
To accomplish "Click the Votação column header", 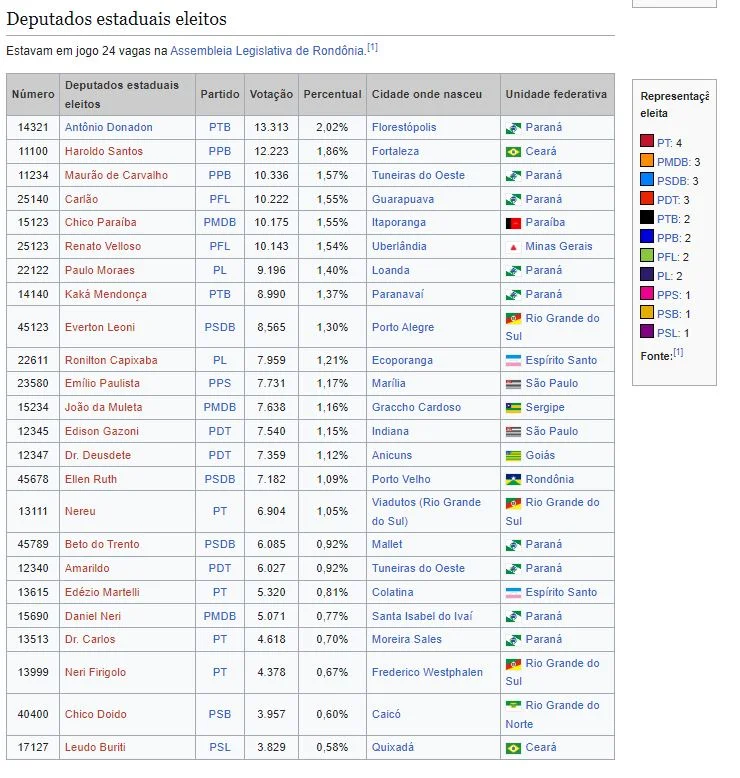I will click(x=271, y=95).
